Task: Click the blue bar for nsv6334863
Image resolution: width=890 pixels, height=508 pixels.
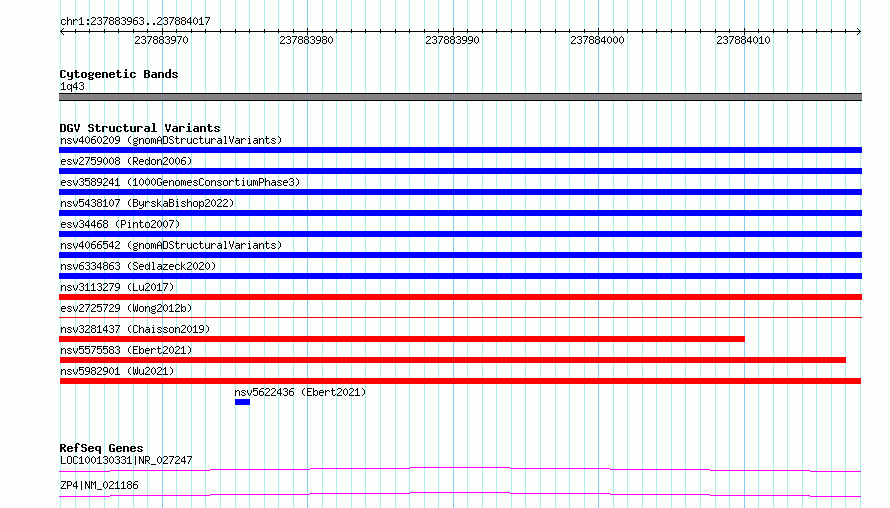Action: (460, 276)
